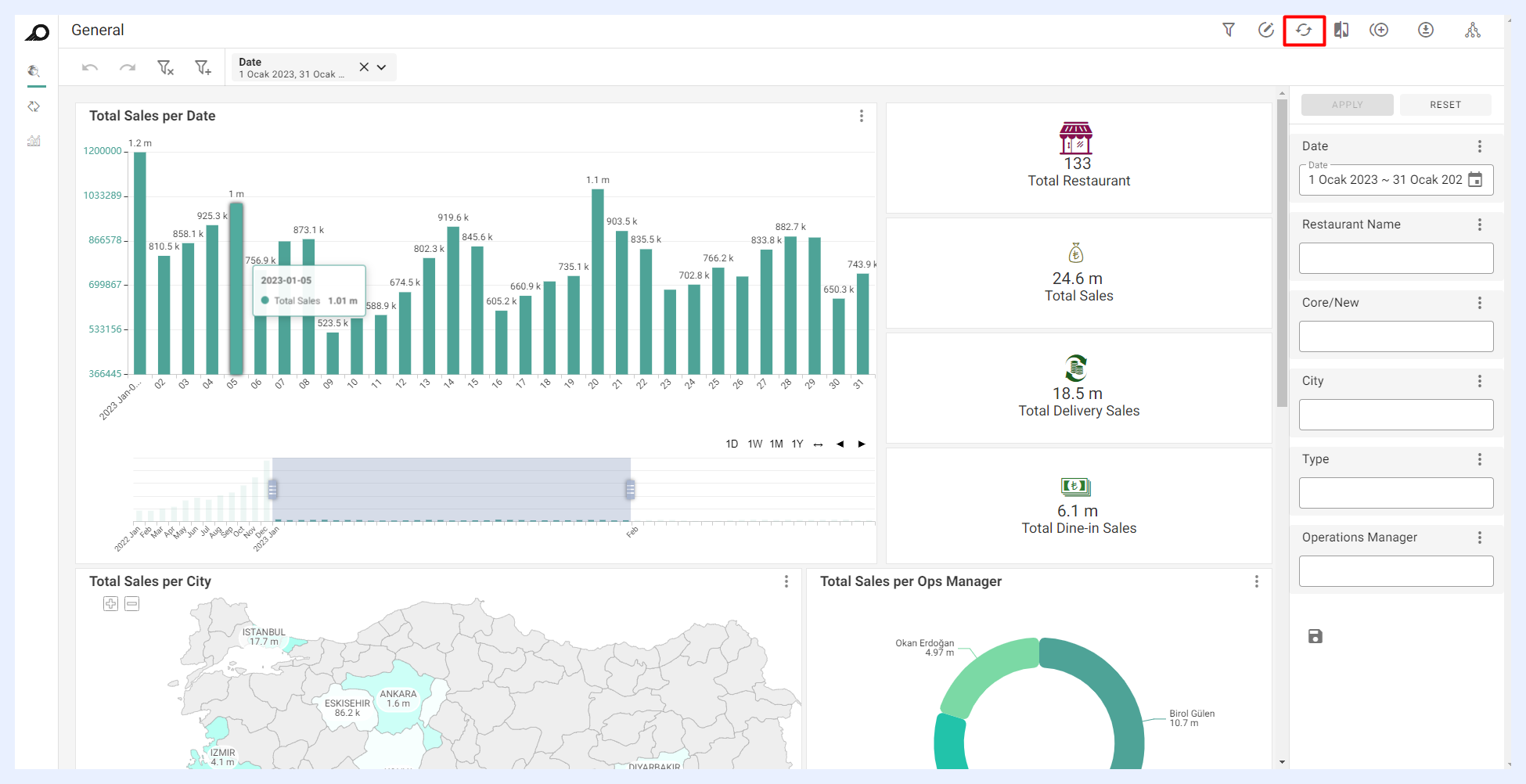
Task: Expand the Date filter chip dropdown
Action: coord(382,67)
